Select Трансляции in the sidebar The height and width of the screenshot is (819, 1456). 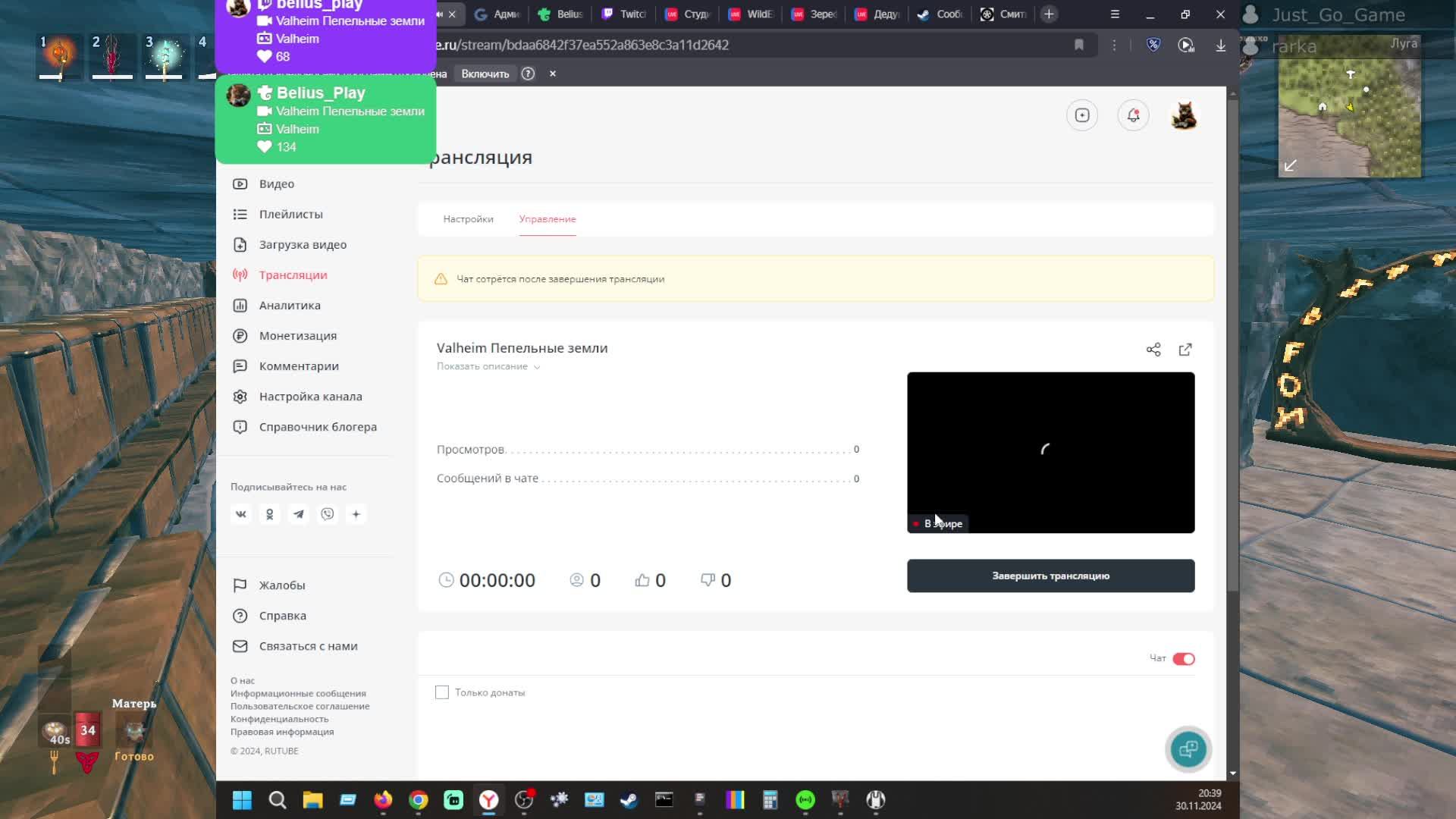coord(280,275)
